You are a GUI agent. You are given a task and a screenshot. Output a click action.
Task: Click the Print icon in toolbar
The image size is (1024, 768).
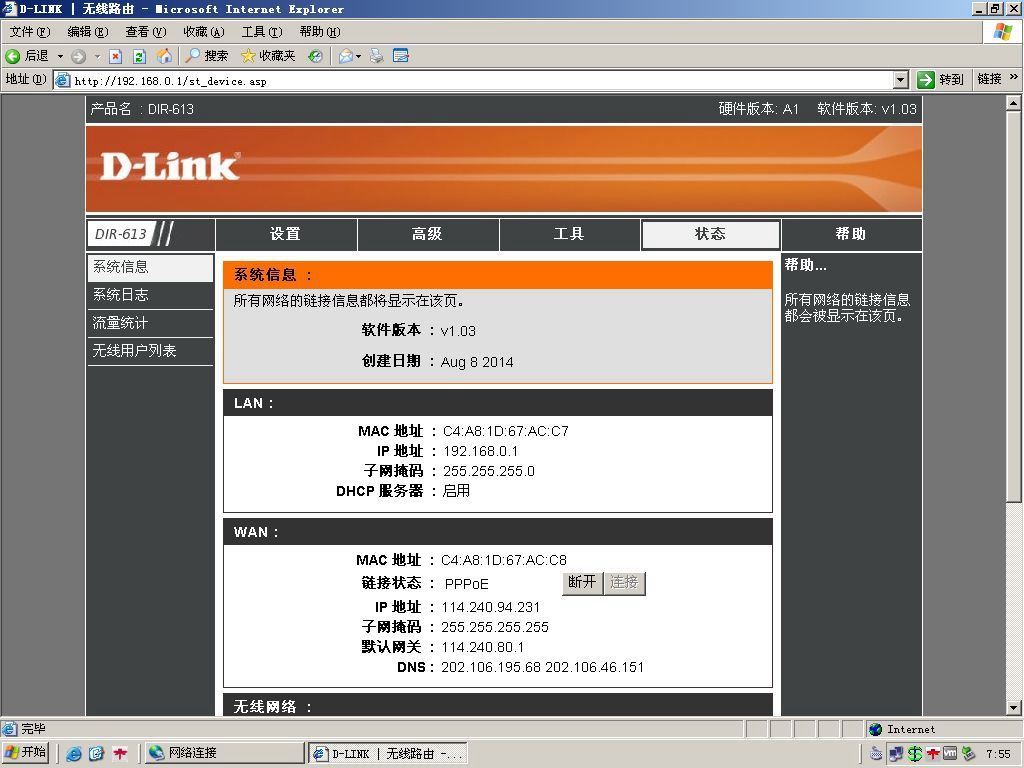tap(377, 56)
